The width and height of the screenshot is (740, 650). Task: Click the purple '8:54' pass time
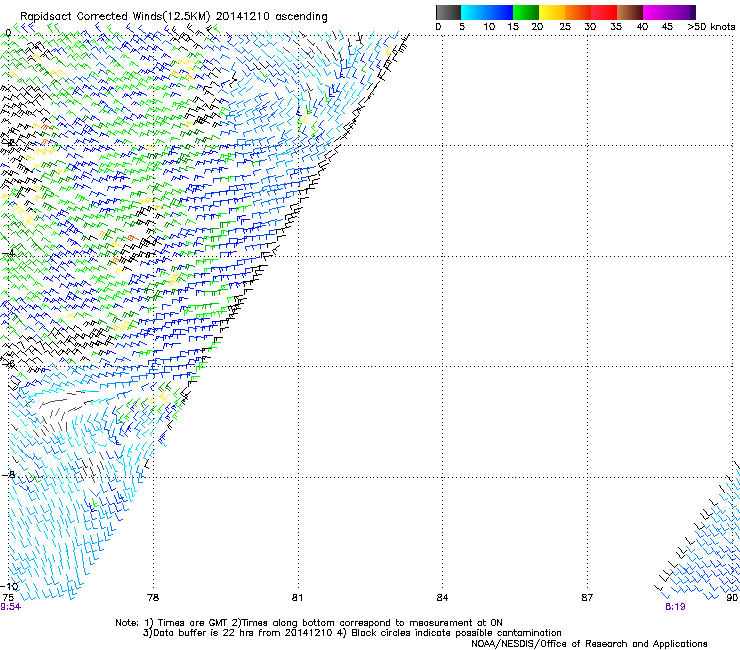pyautogui.click(x=10, y=607)
